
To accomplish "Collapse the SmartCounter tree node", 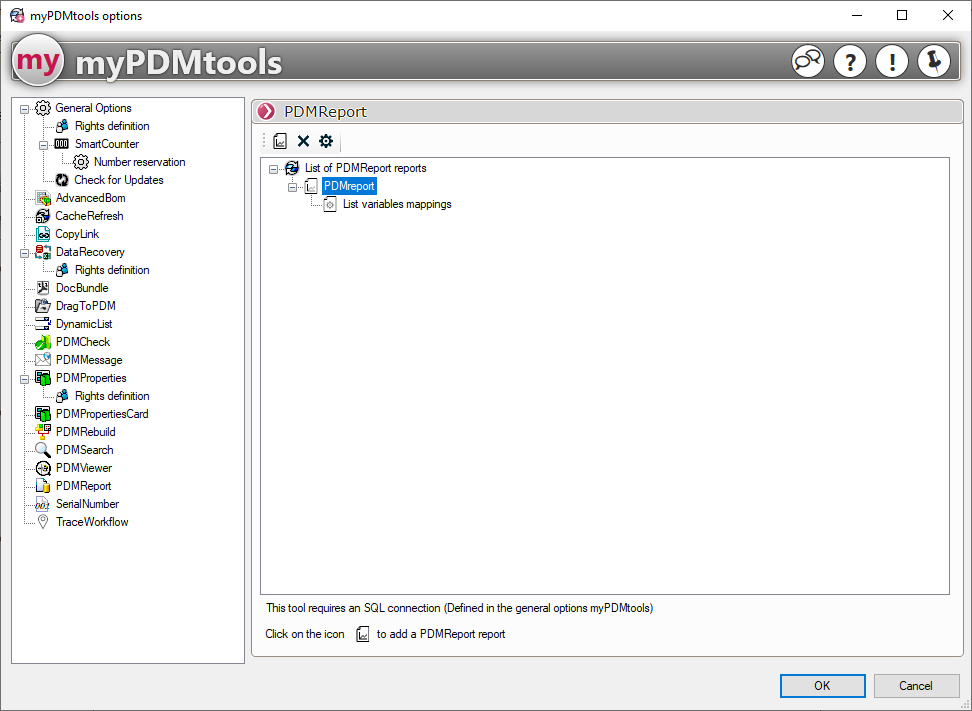I will click(x=44, y=145).
